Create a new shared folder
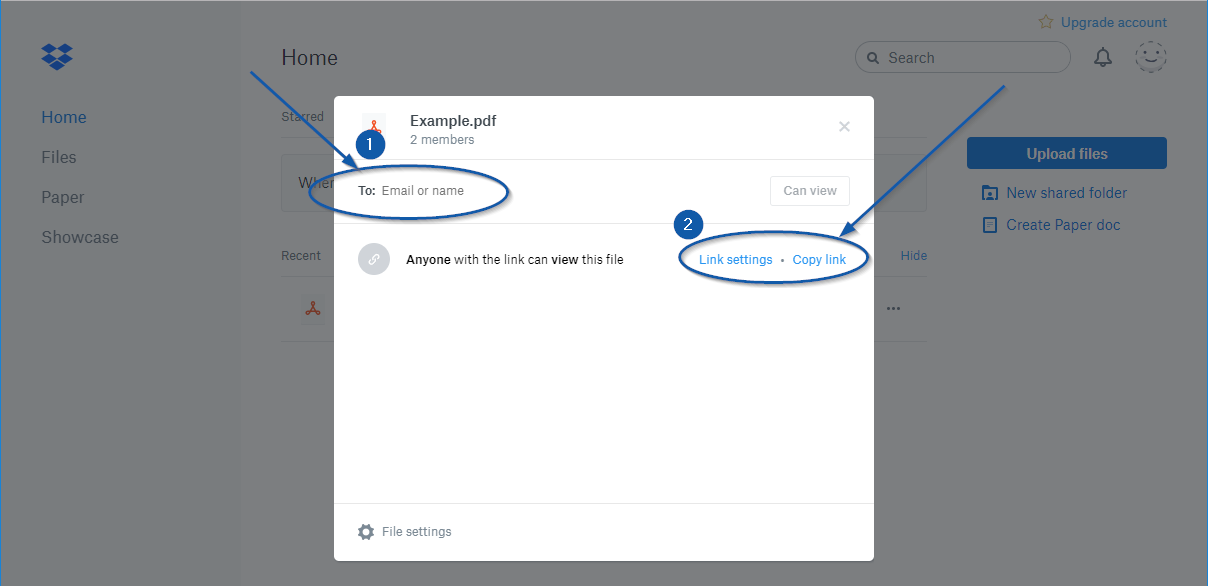Image resolution: width=1208 pixels, height=586 pixels. [1065, 192]
